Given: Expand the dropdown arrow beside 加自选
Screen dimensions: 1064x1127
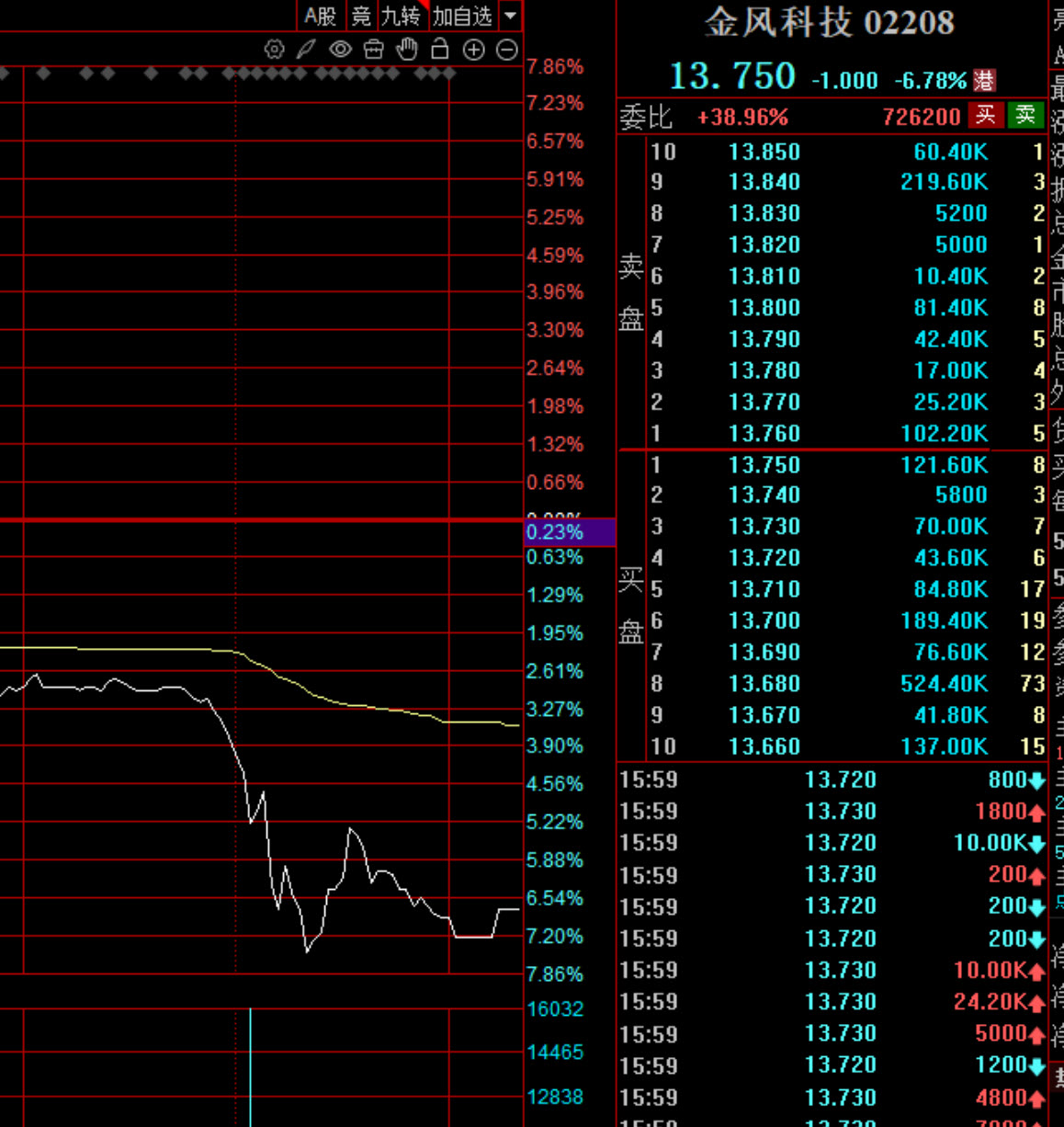Looking at the screenshot, I should (x=511, y=16).
